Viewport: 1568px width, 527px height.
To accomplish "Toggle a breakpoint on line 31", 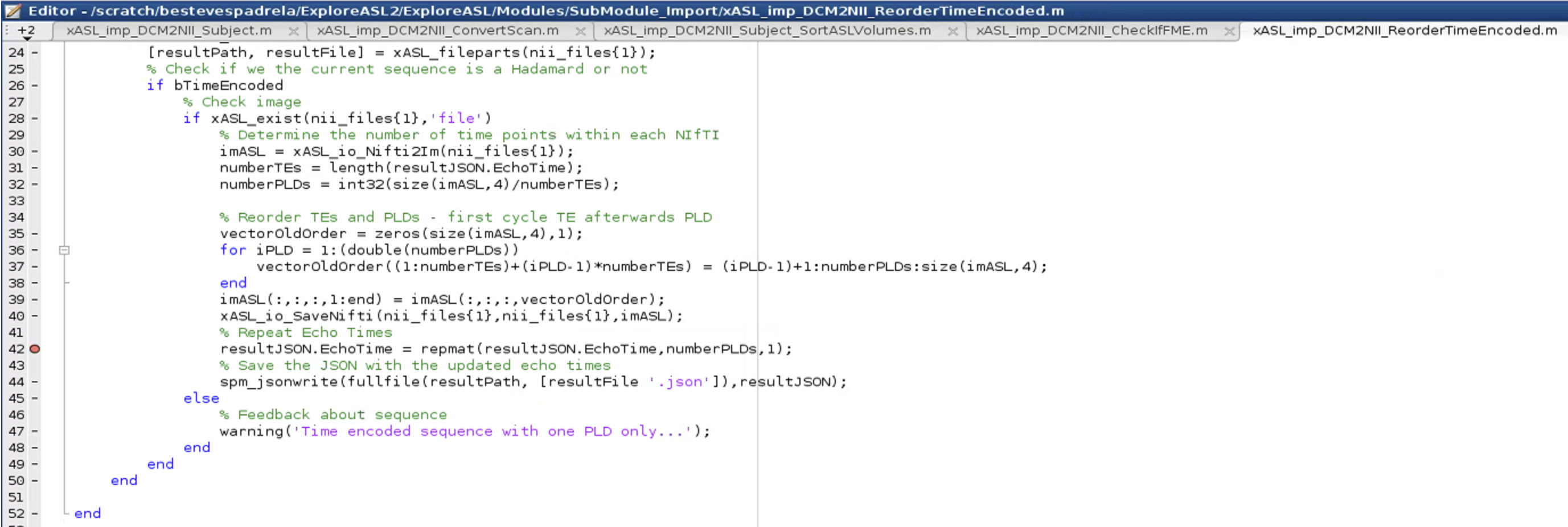I will 35,168.
